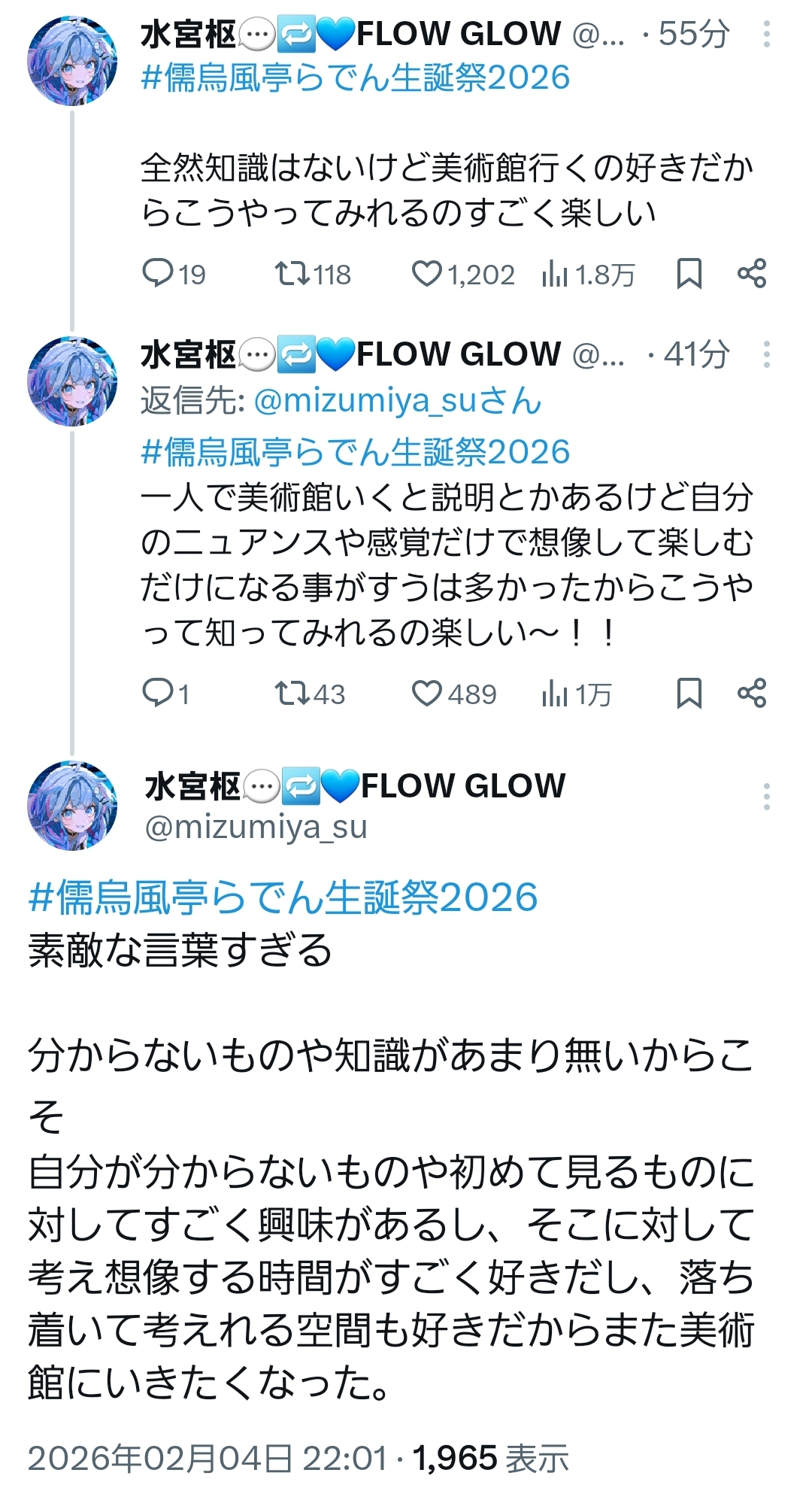View analytics showing 1万 impressions
The width and height of the screenshot is (812, 1494).
click(x=576, y=694)
